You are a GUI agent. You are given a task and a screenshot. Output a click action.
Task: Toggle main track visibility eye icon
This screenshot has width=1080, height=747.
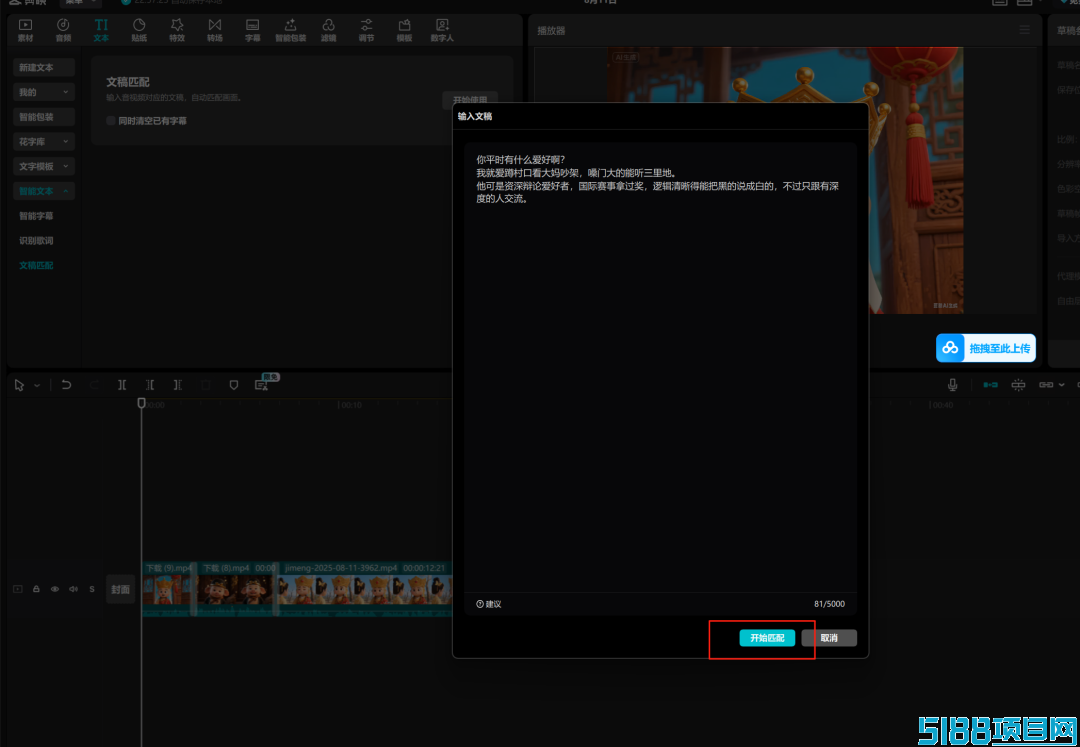click(x=54, y=589)
